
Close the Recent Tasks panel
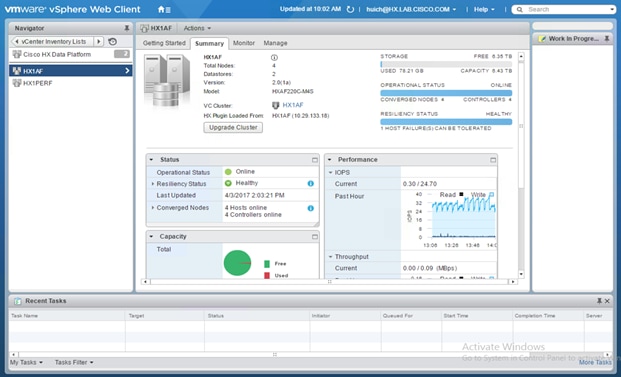click(x=607, y=301)
